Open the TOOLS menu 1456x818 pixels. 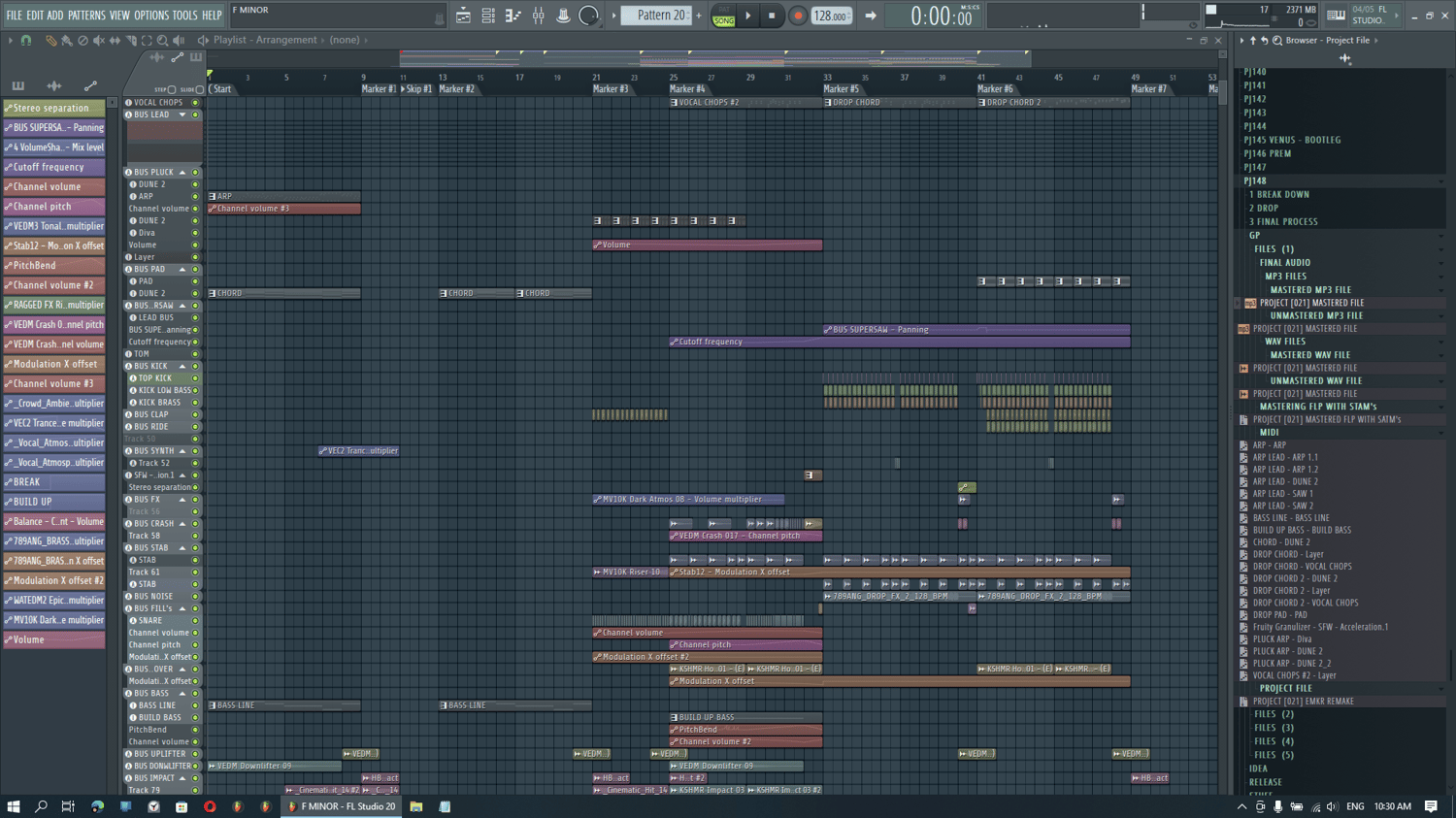pyautogui.click(x=184, y=16)
